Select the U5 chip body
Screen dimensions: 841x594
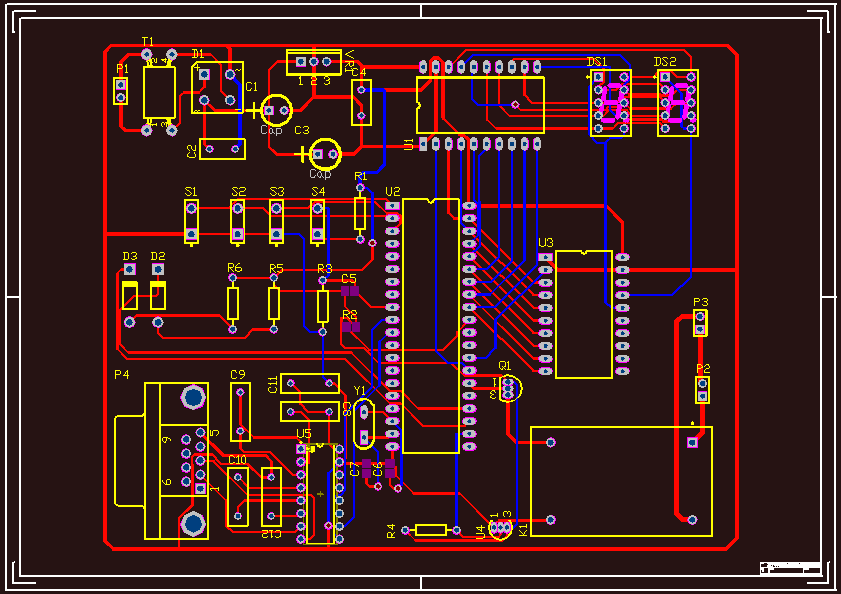pyautogui.click(x=320, y=494)
